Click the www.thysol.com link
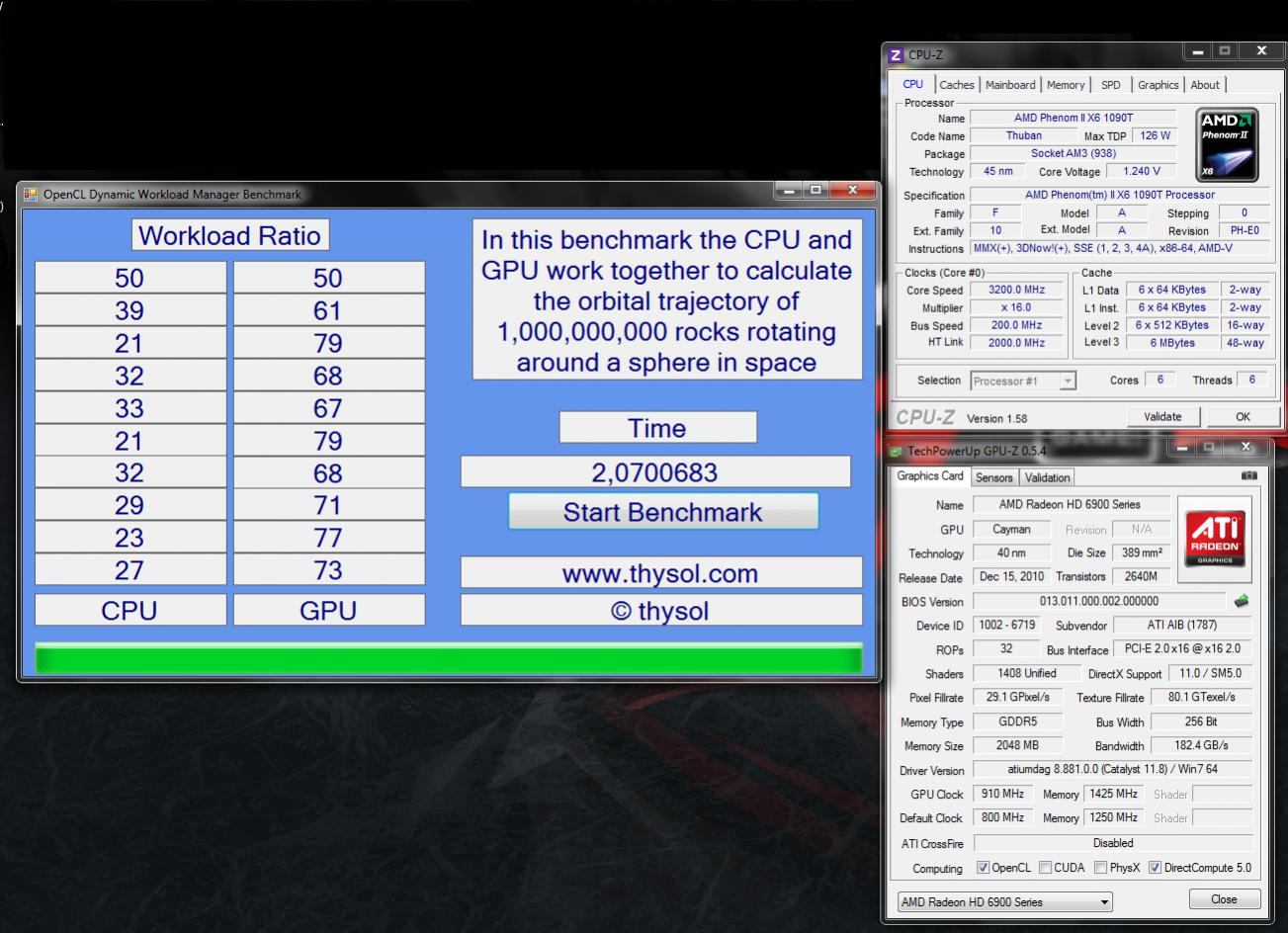This screenshot has height=933, width=1288. pyautogui.click(x=660, y=573)
